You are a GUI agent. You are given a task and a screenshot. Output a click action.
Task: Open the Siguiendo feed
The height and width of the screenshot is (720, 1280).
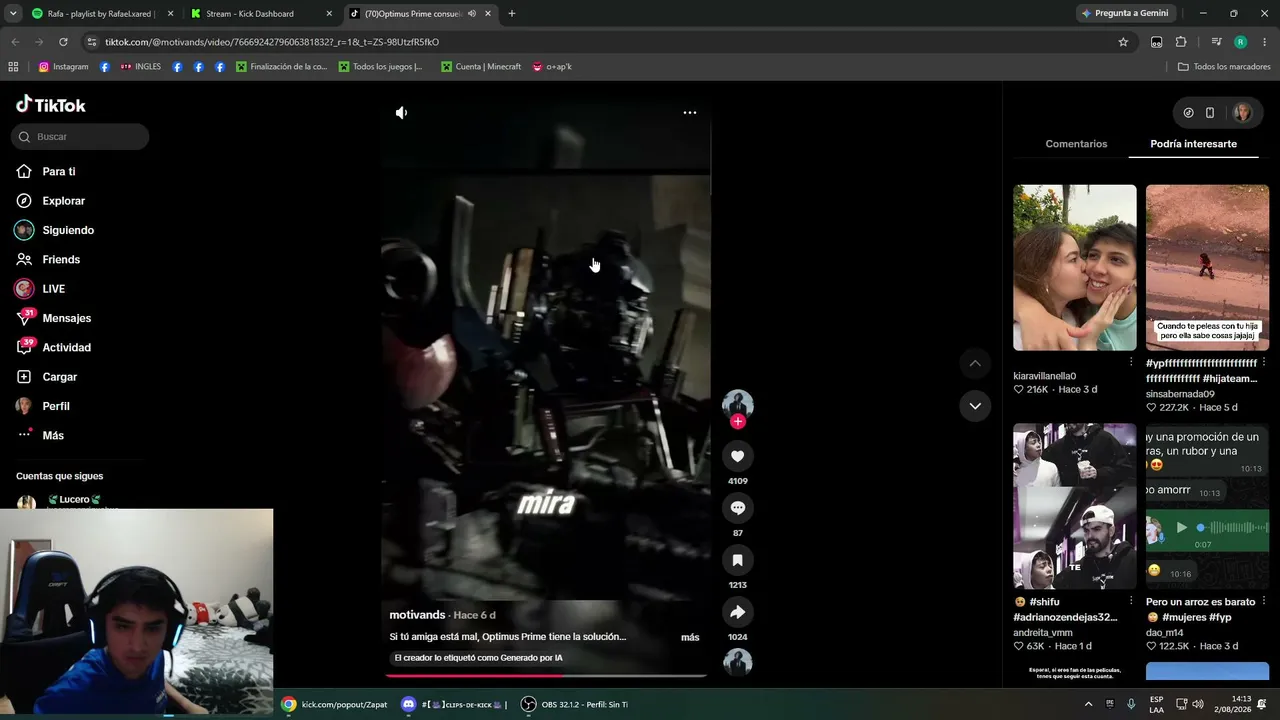[x=66, y=230]
